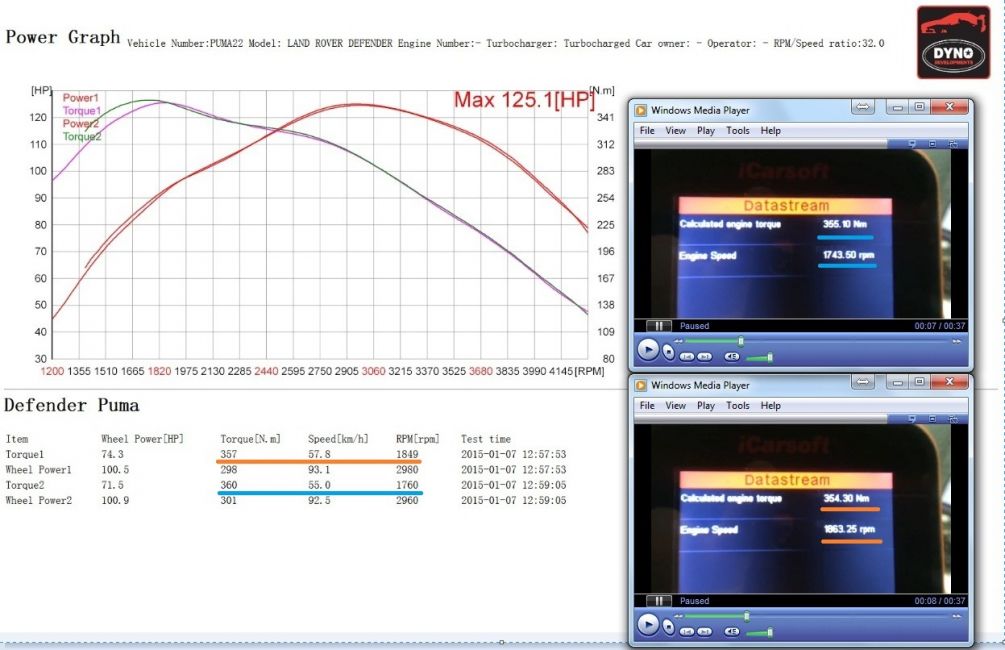Click torque value 360 in the table

(229, 485)
